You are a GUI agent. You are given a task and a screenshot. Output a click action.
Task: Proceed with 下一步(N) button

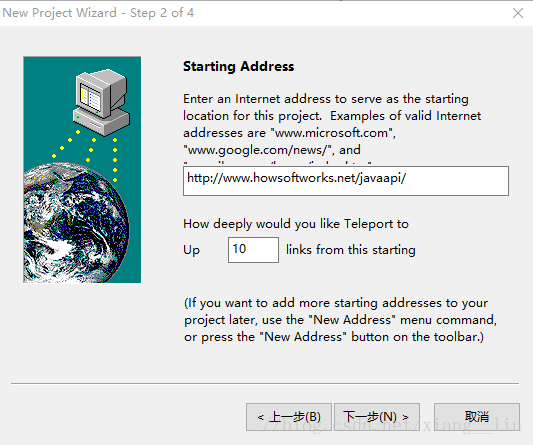tap(377, 417)
